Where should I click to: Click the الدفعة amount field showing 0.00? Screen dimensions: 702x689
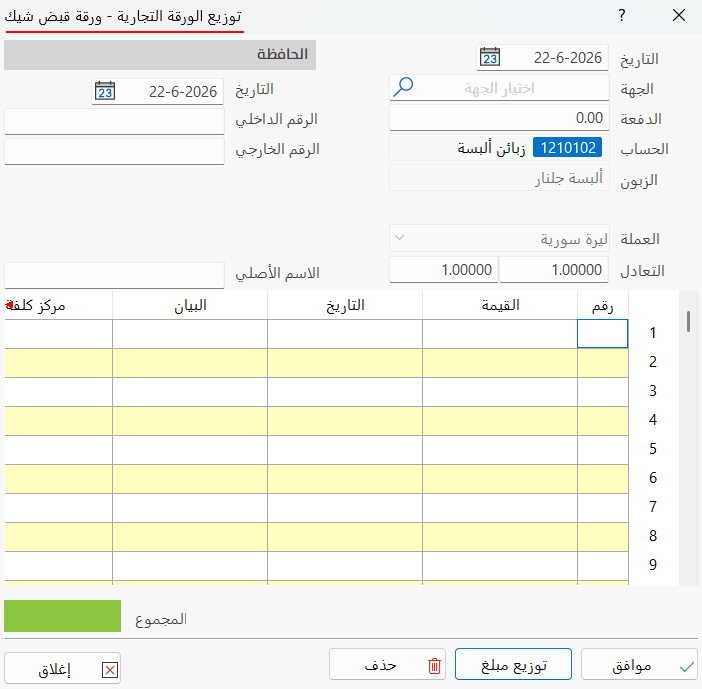[x=499, y=118]
